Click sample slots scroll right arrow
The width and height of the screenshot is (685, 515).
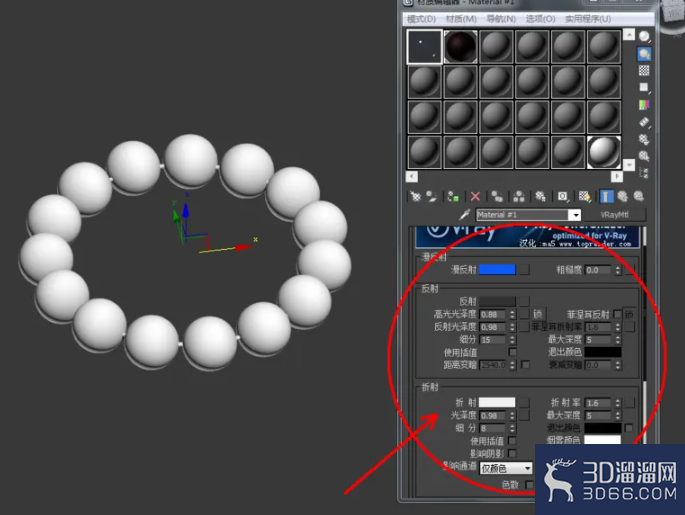tap(617, 176)
